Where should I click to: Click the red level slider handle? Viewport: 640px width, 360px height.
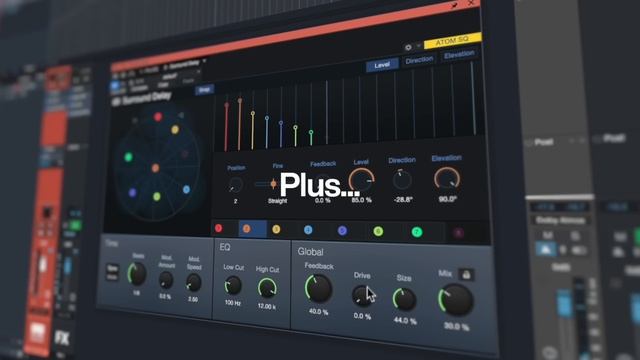click(227, 105)
